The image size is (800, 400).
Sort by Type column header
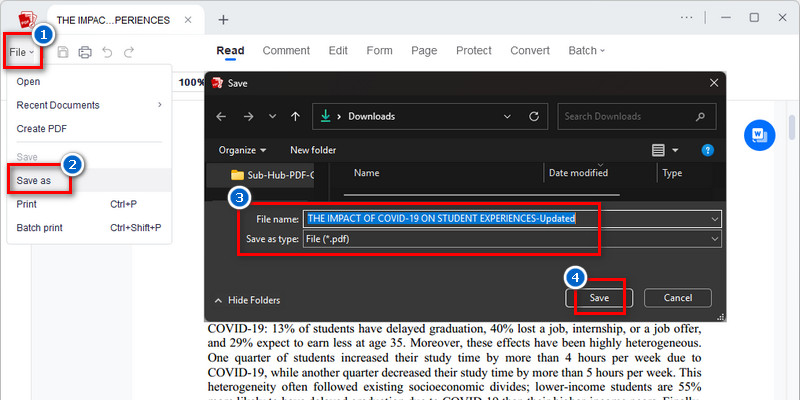(x=672, y=173)
